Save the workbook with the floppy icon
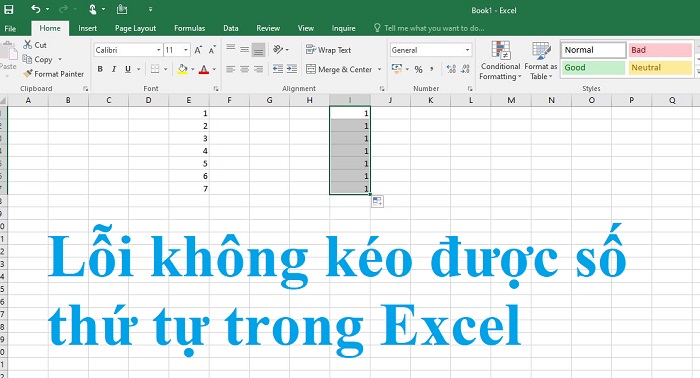Image resolution: width=700 pixels, height=378 pixels. pyautogui.click(x=8, y=9)
